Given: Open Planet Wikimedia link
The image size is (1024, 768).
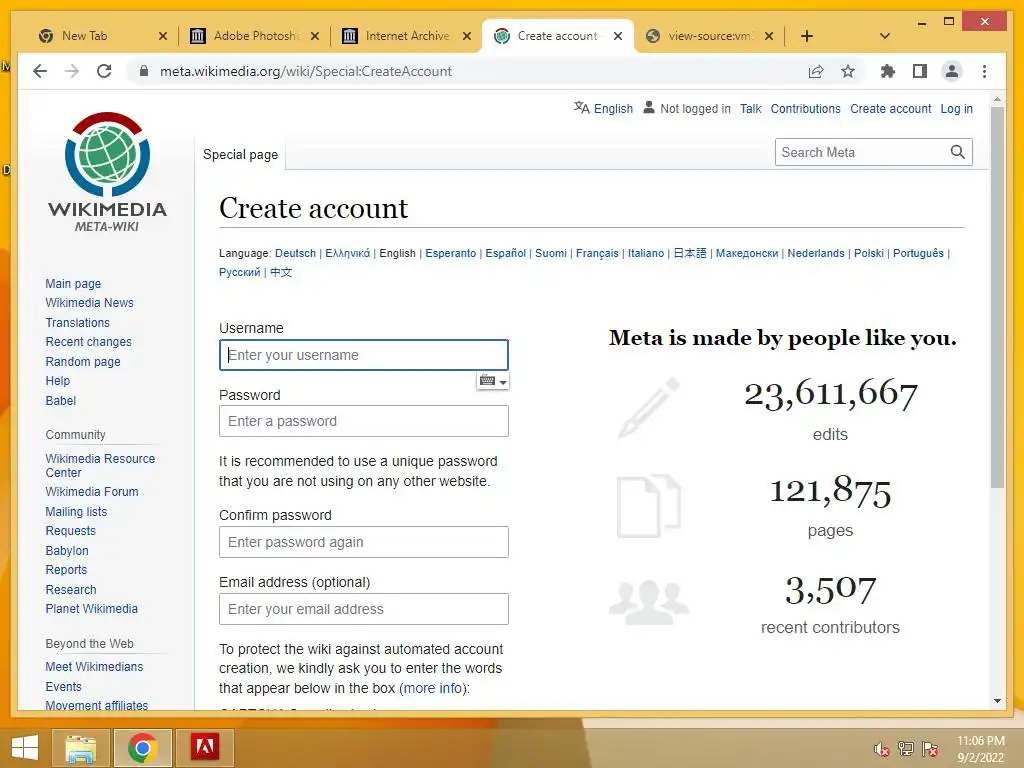Looking at the screenshot, I should tap(91, 608).
